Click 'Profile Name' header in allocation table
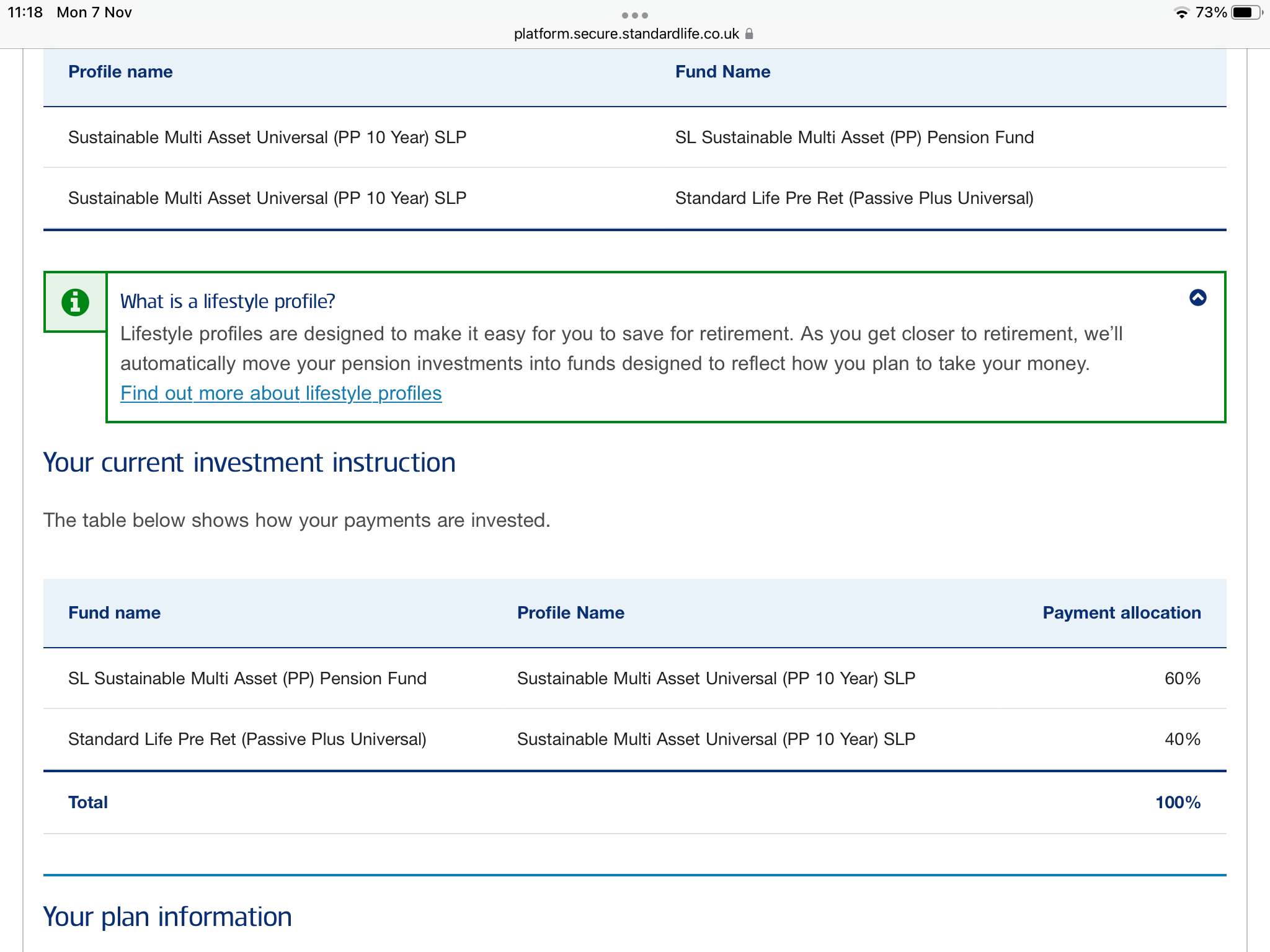Image resolution: width=1270 pixels, height=952 pixels. click(x=571, y=613)
